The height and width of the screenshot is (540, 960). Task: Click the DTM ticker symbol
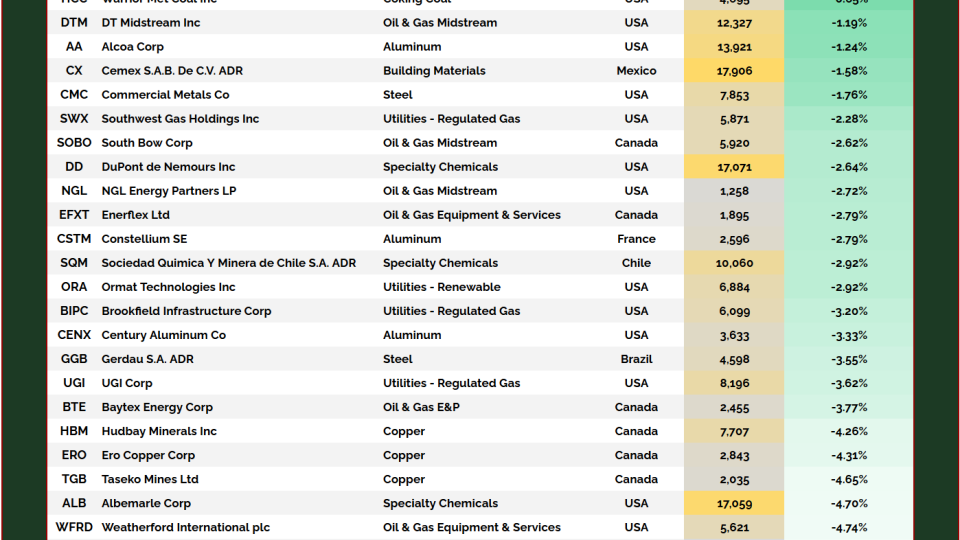click(74, 23)
